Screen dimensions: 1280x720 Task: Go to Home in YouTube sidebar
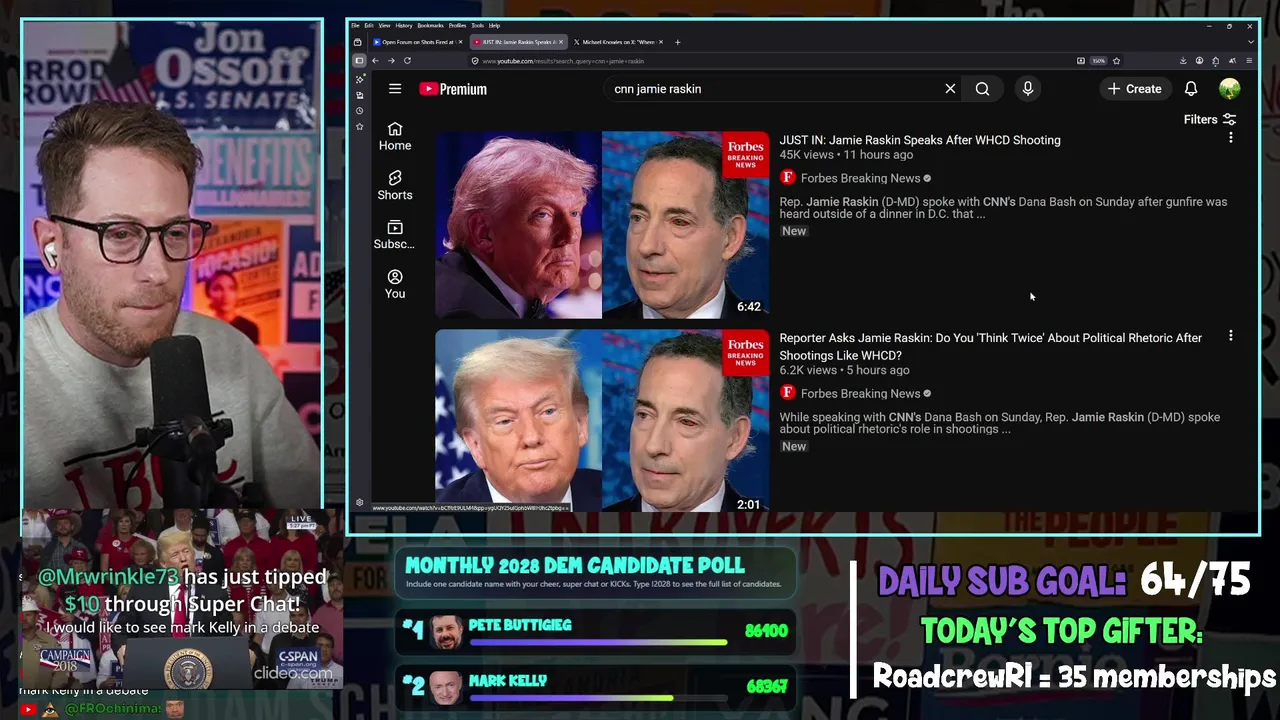(395, 137)
